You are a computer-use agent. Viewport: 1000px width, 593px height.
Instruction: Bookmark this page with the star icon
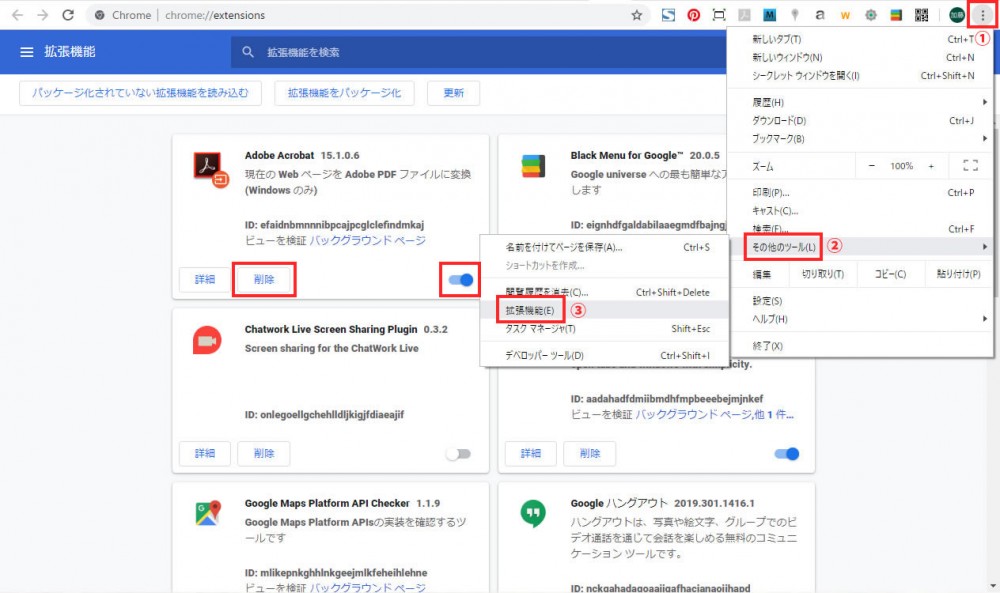click(636, 15)
